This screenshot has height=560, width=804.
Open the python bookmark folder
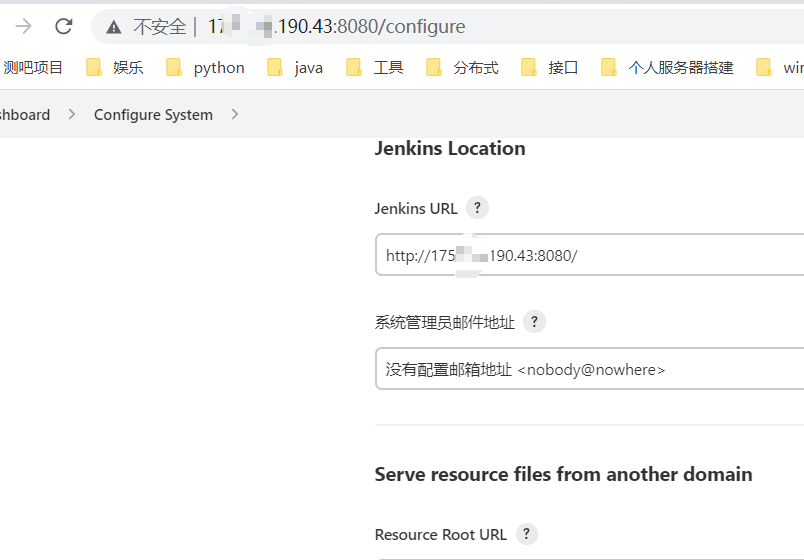(x=206, y=68)
